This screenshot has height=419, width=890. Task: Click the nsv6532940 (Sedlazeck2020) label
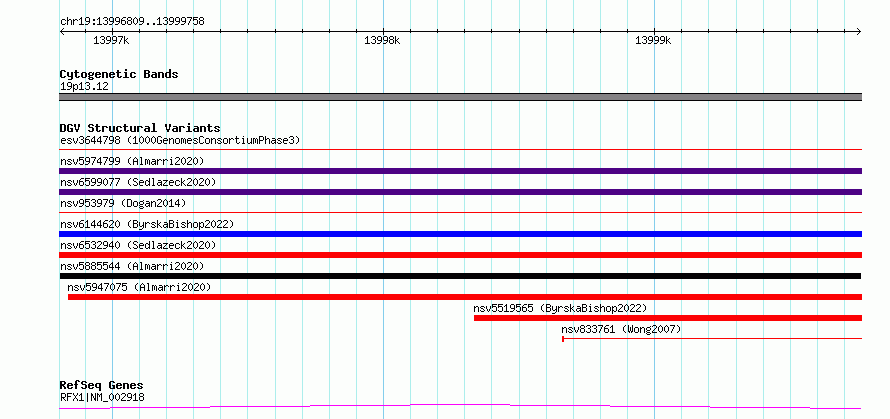pos(138,245)
